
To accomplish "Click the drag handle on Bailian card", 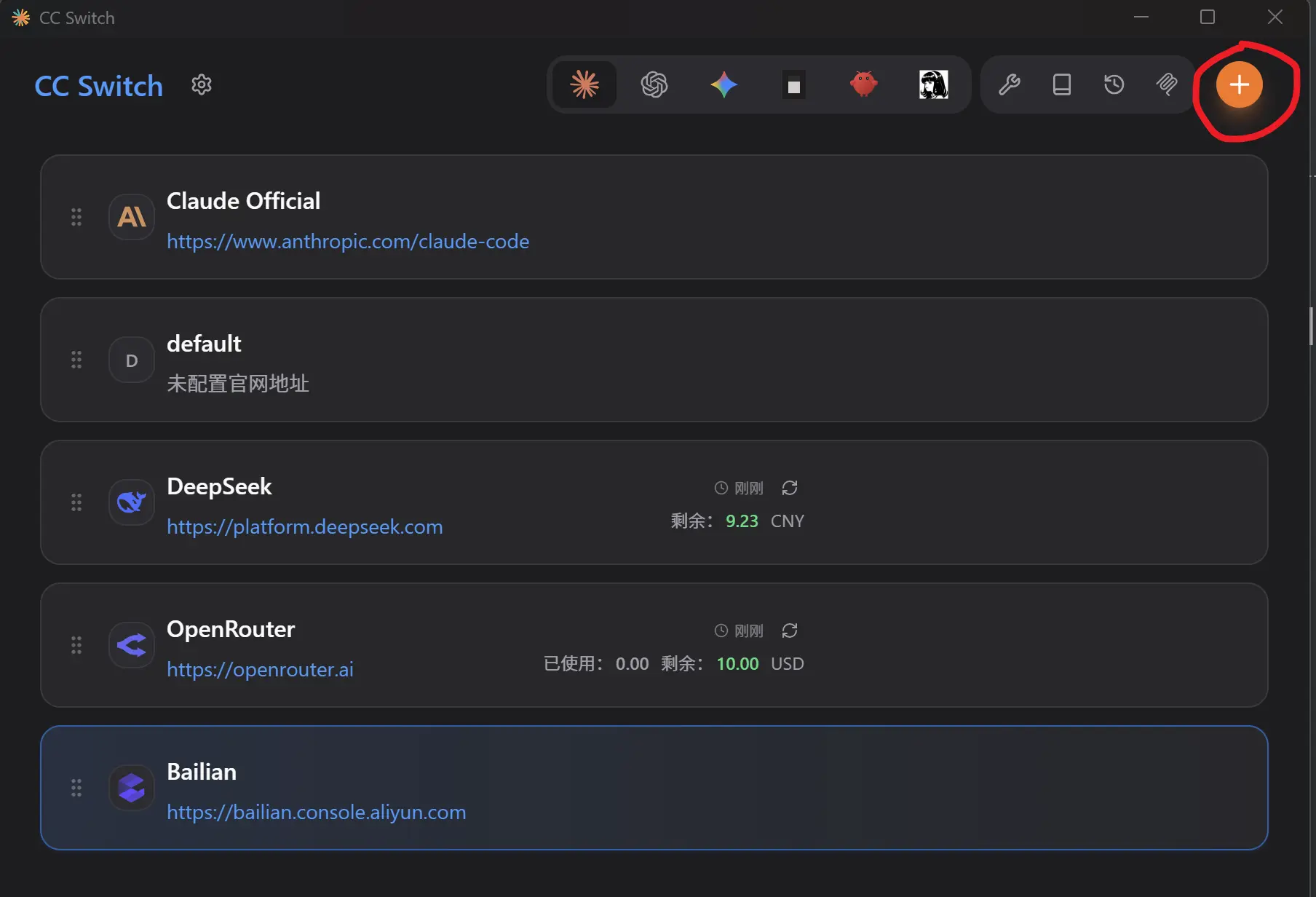I will coord(76,788).
